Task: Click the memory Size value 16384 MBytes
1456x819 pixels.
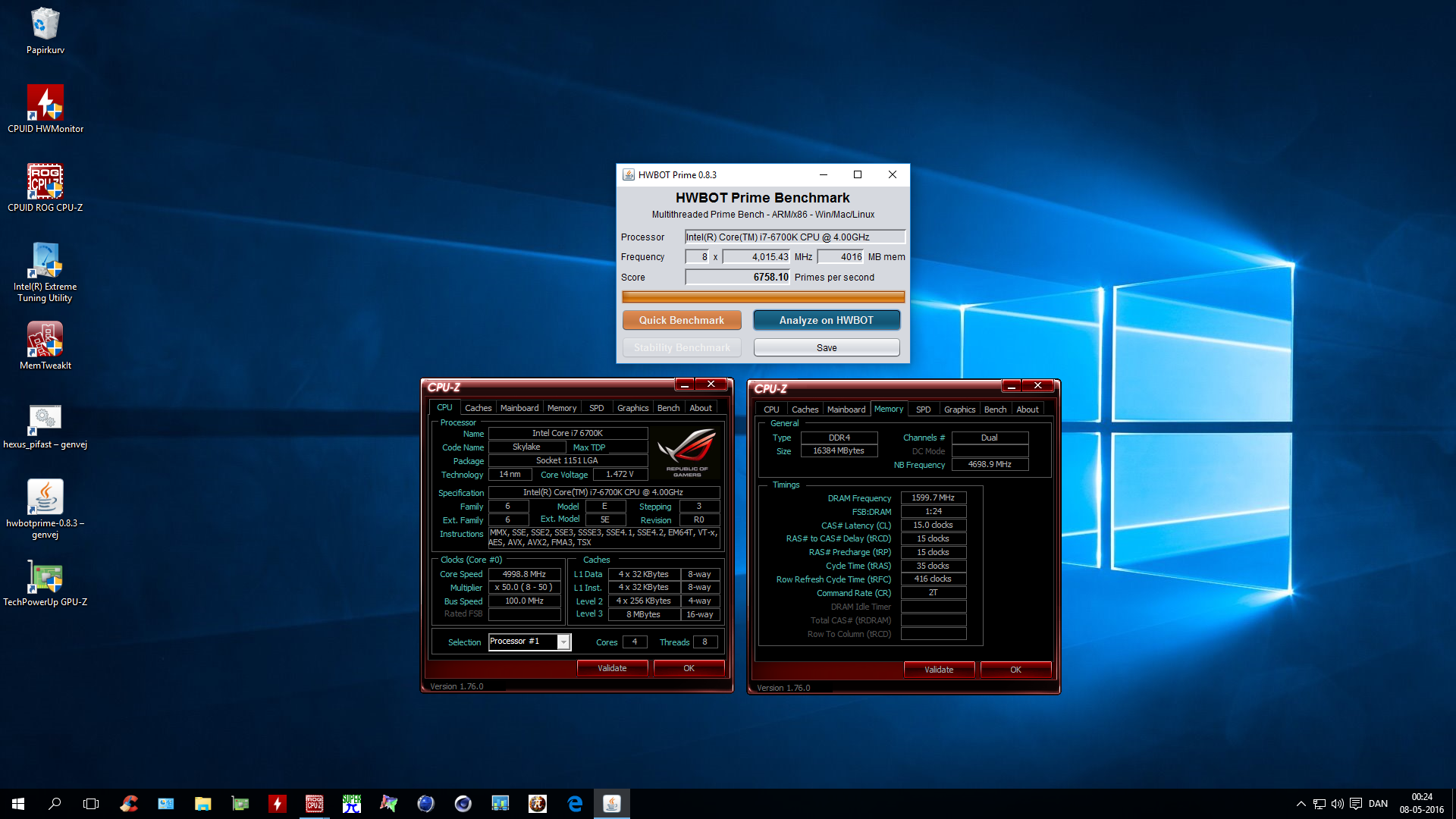Action: point(839,451)
